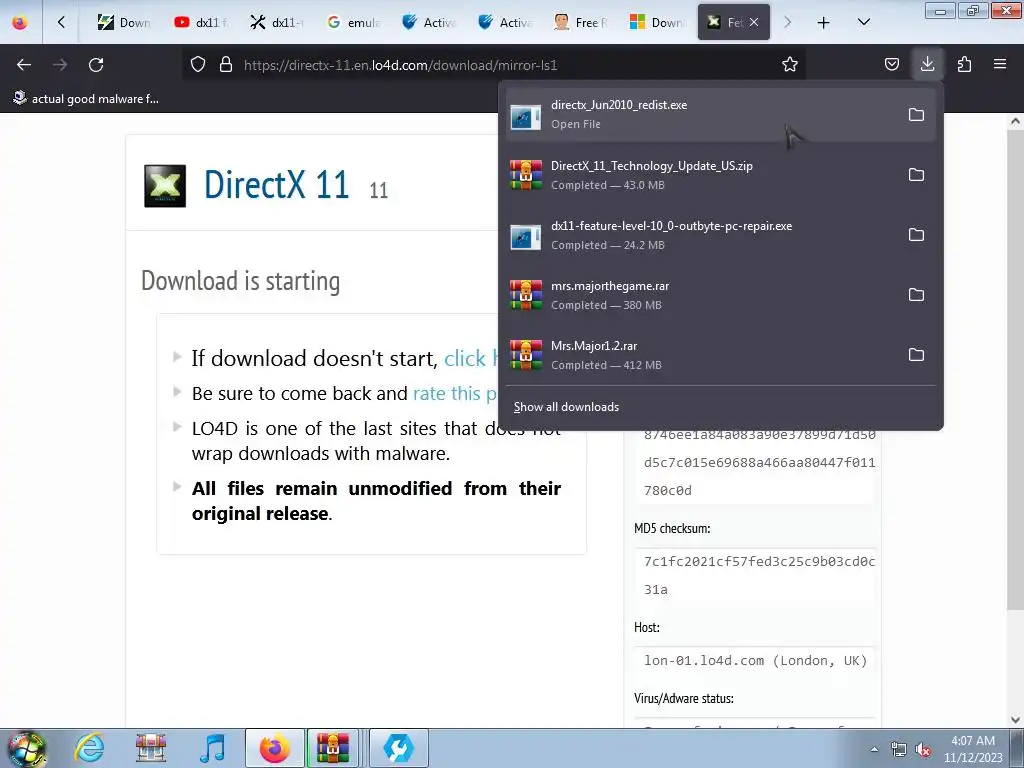
Task: Open the music note taskbar app
Action: (212, 748)
